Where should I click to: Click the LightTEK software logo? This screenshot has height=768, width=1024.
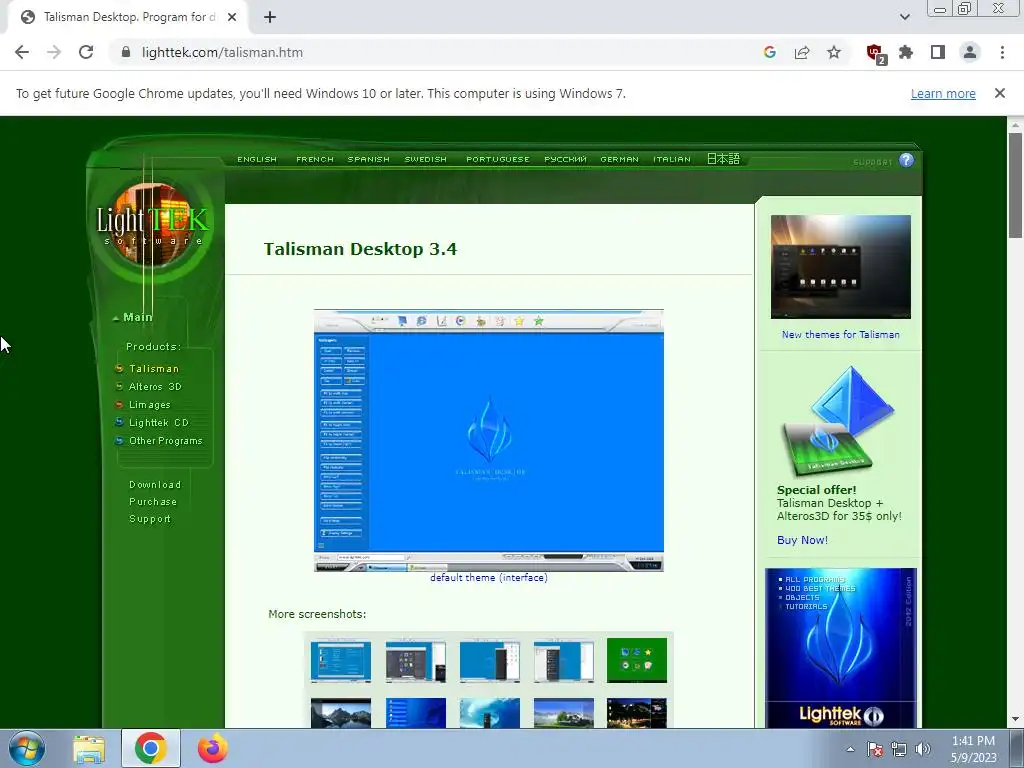[153, 225]
